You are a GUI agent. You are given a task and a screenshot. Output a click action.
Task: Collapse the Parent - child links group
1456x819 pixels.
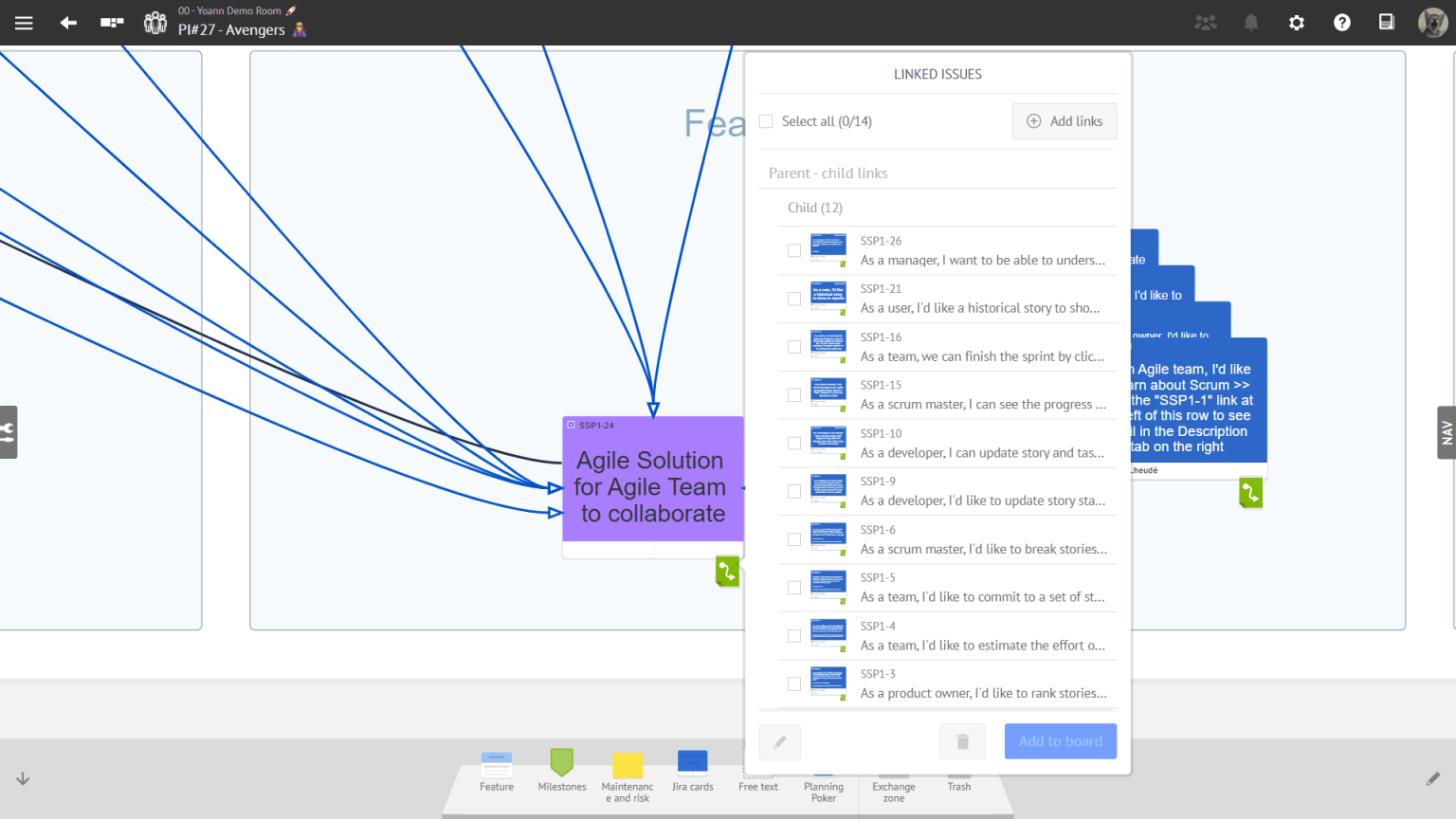[x=828, y=173]
